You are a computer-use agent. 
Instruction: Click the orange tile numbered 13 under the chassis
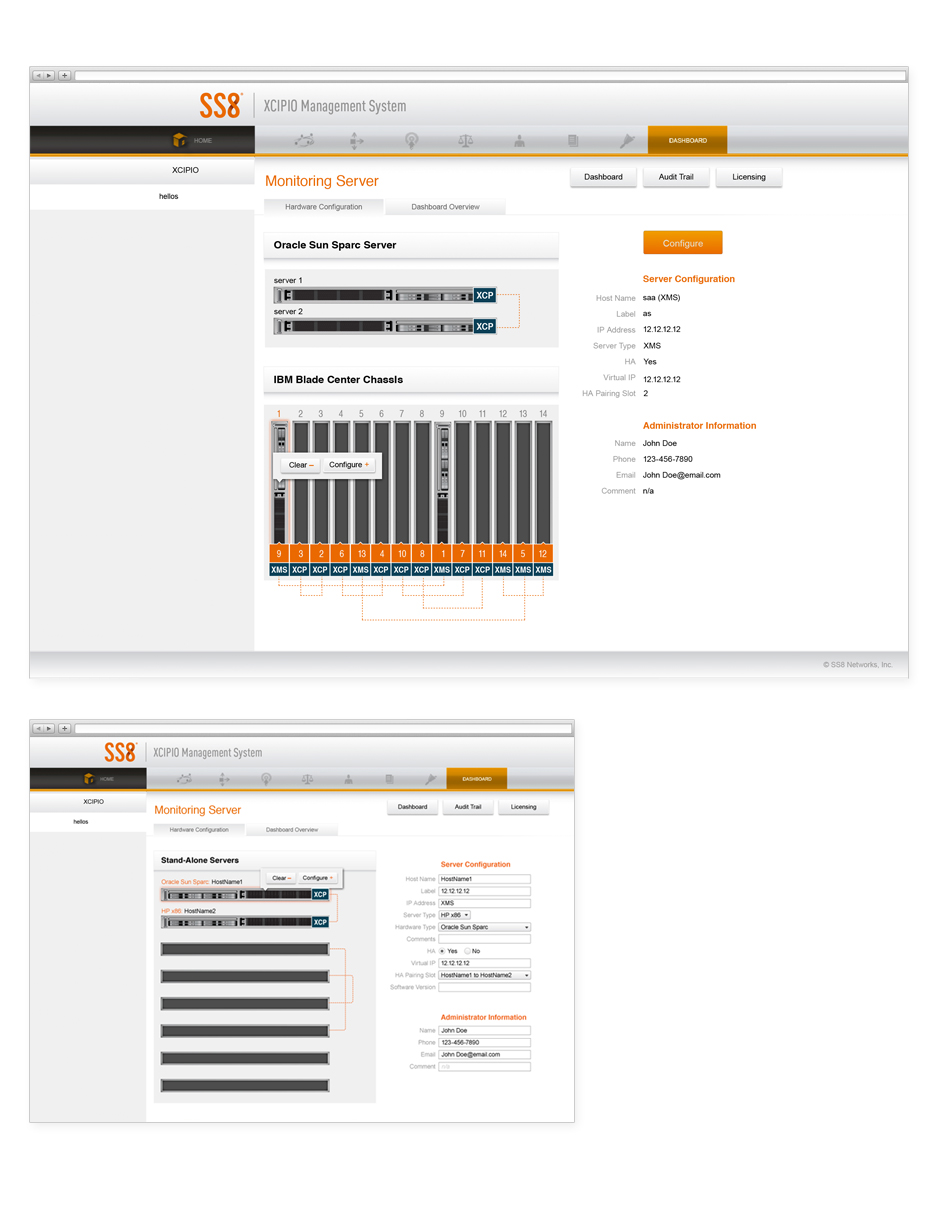coord(361,553)
